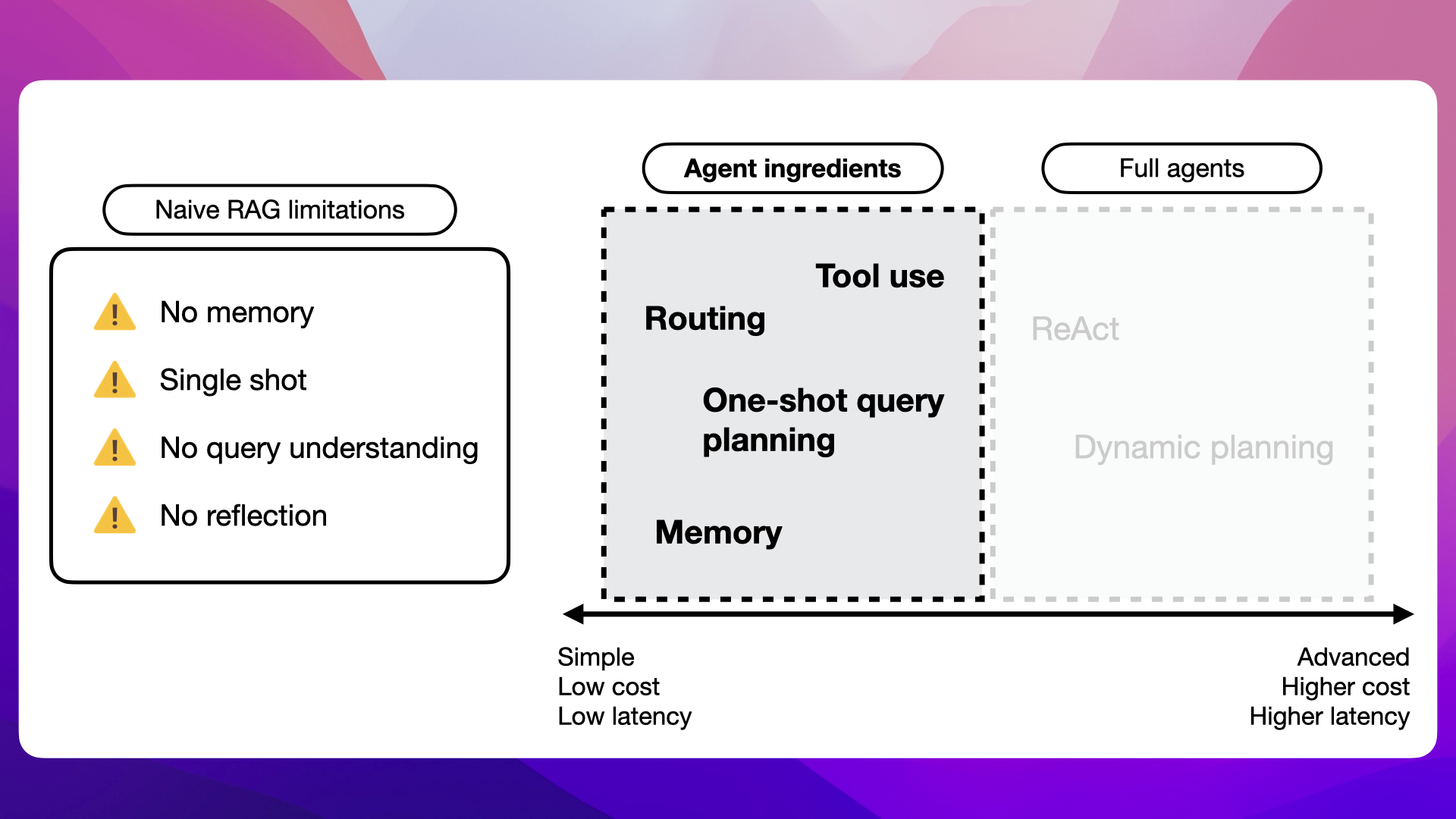Click the warning icon beside No query understanding
The height and width of the screenshot is (819, 1456).
[x=115, y=447]
